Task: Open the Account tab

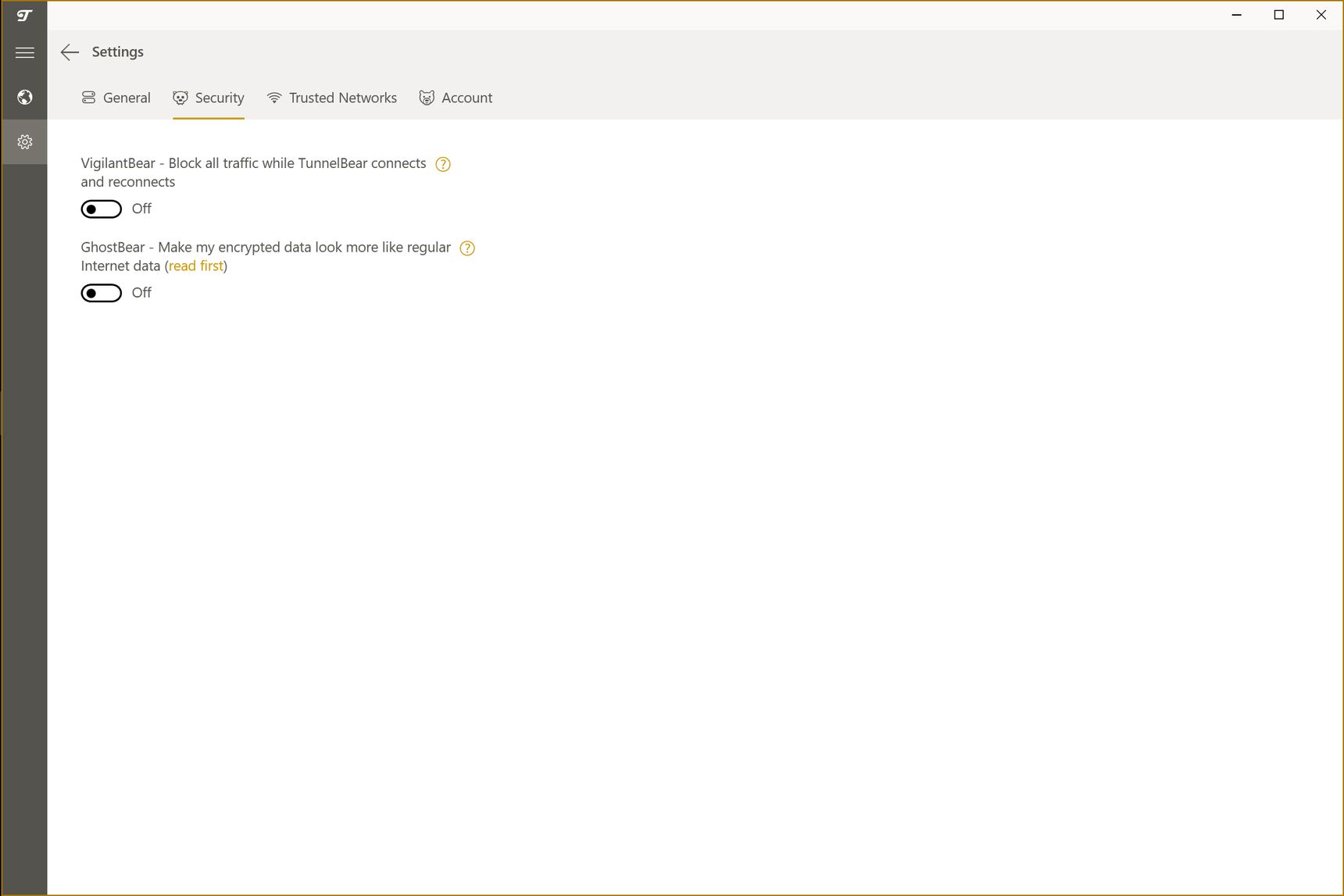Action: (x=456, y=98)
